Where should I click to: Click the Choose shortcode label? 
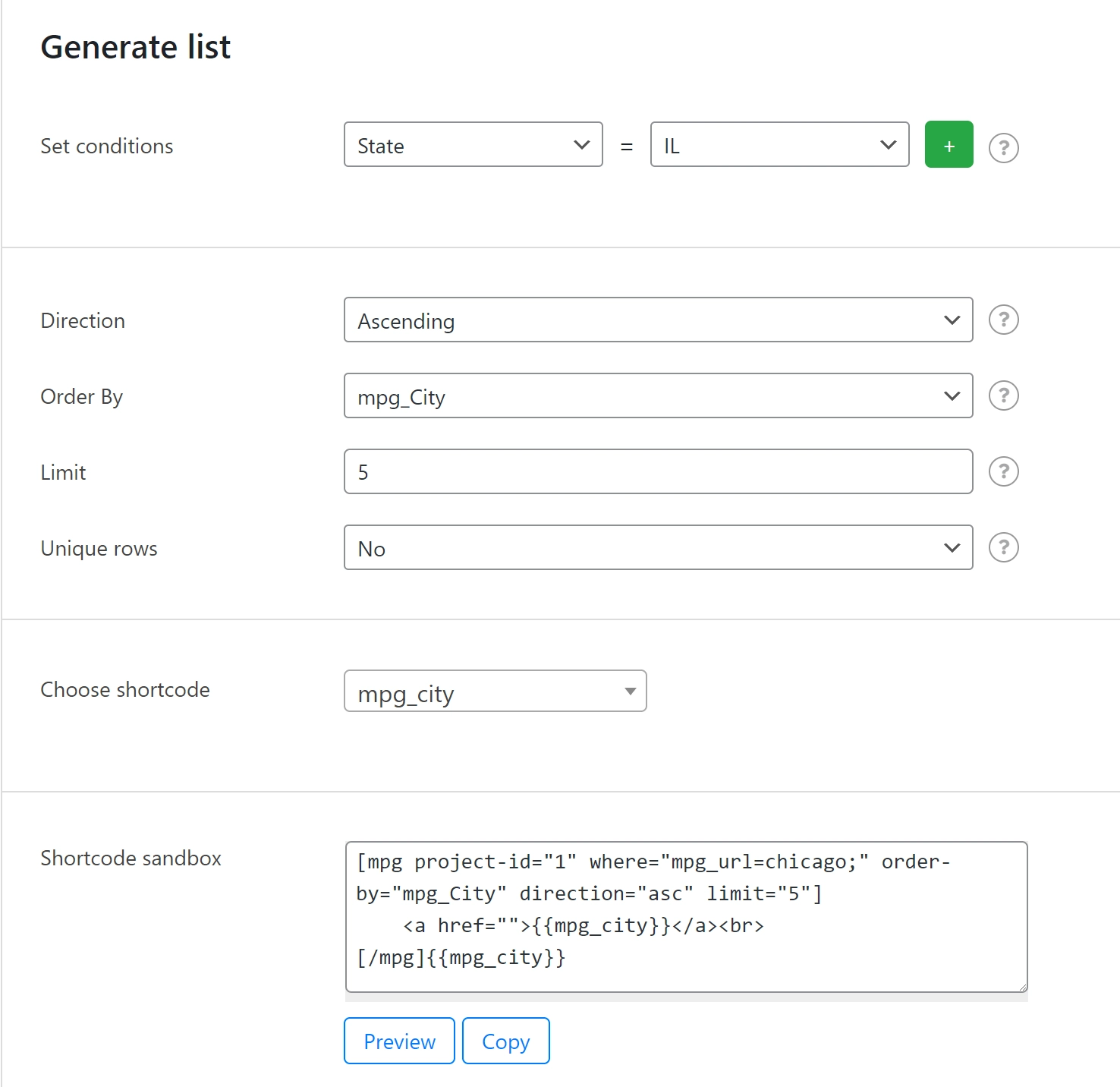click(x=125, y=689)
